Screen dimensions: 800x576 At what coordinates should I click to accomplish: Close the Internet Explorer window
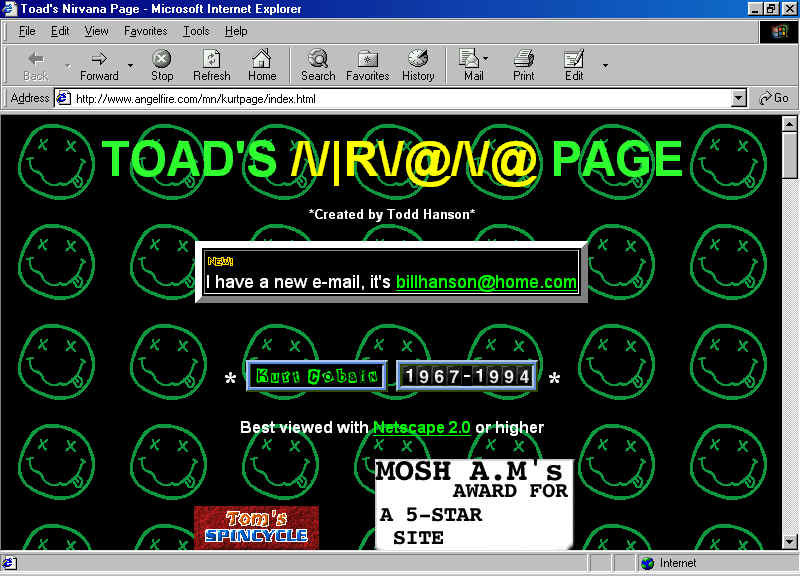(x=788, y=9)
